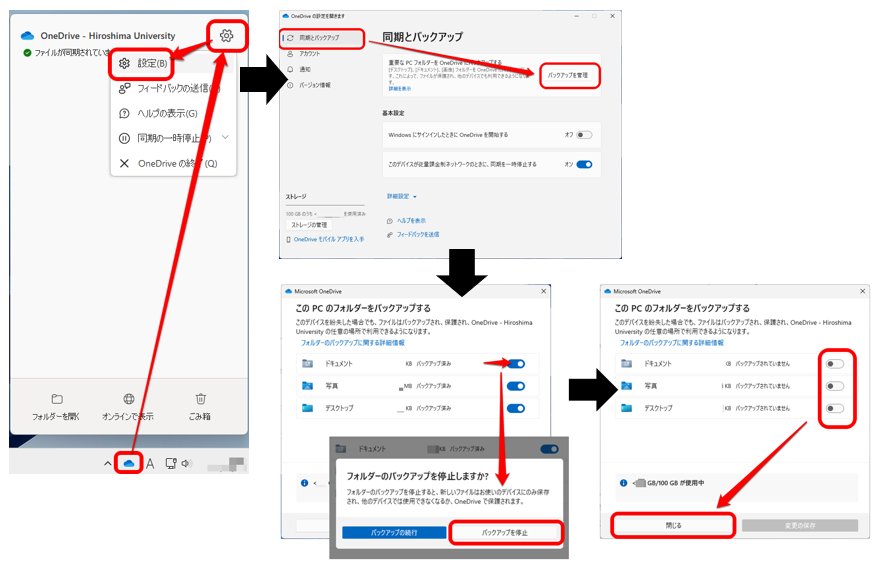This screenshot has width=884, height=568.
Task: Click ドキュメント folder icon in the バックアップされていません dialog
Action: [626, 364]
